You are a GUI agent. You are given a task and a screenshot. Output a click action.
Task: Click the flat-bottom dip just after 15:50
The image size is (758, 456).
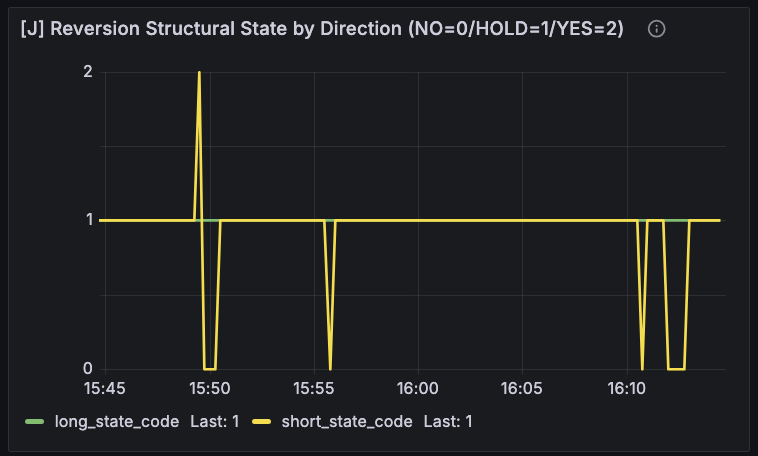pyautogui.click(x=209, y=369)
